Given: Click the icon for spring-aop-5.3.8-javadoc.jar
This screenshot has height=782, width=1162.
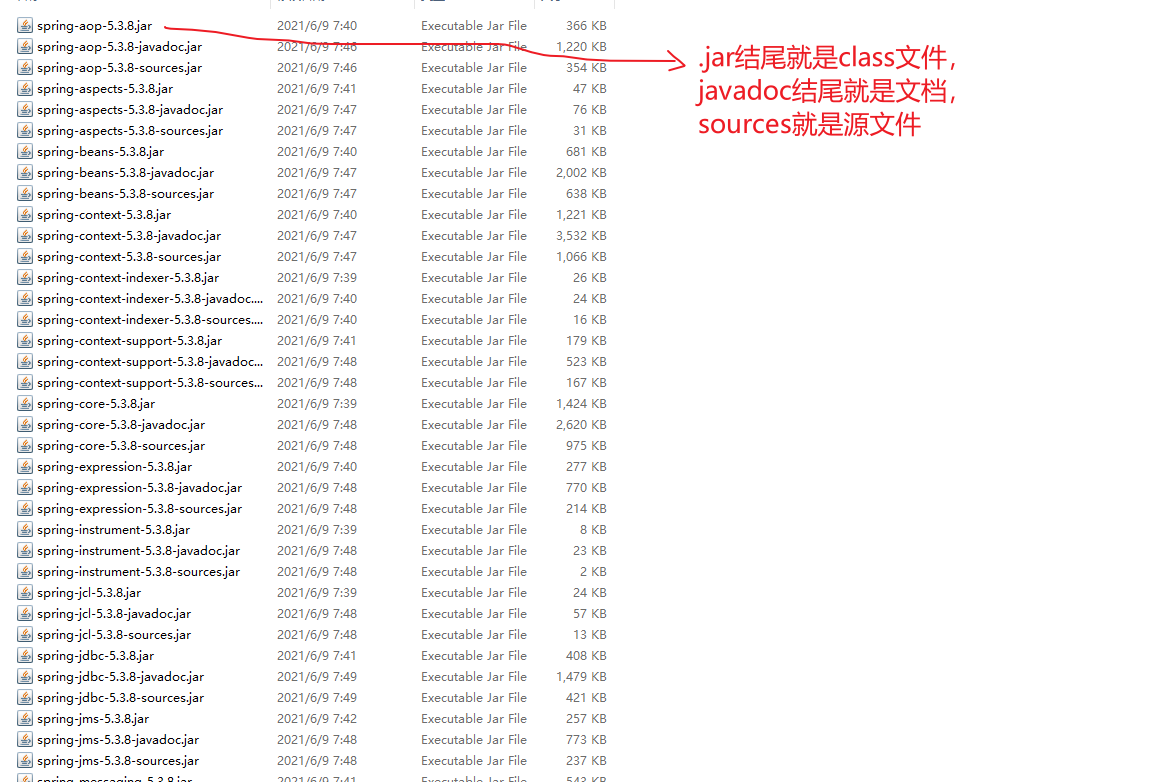Looking at the screenshot, I should tap(25, 47).
